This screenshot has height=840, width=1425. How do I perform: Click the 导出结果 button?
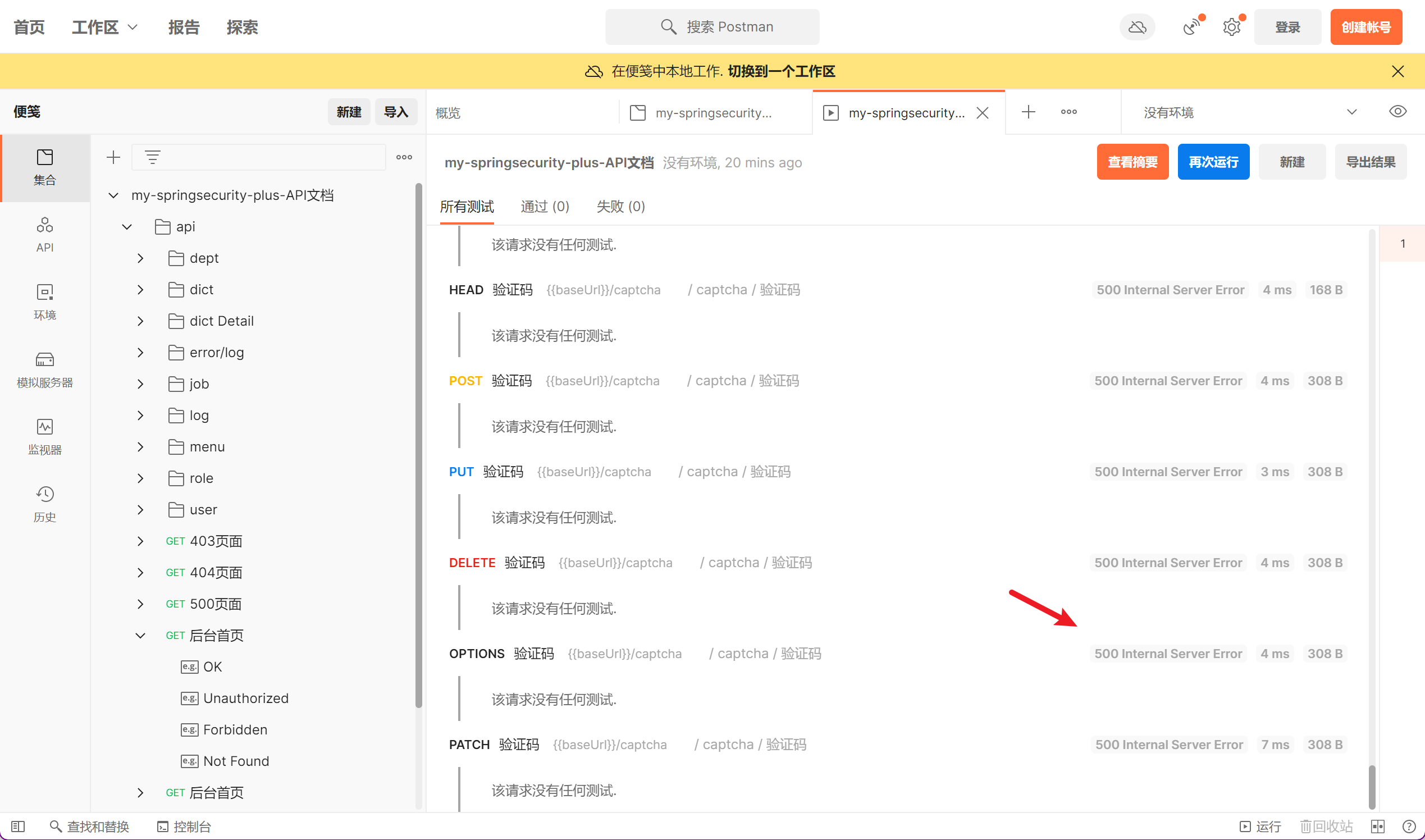coord(1370,162)
